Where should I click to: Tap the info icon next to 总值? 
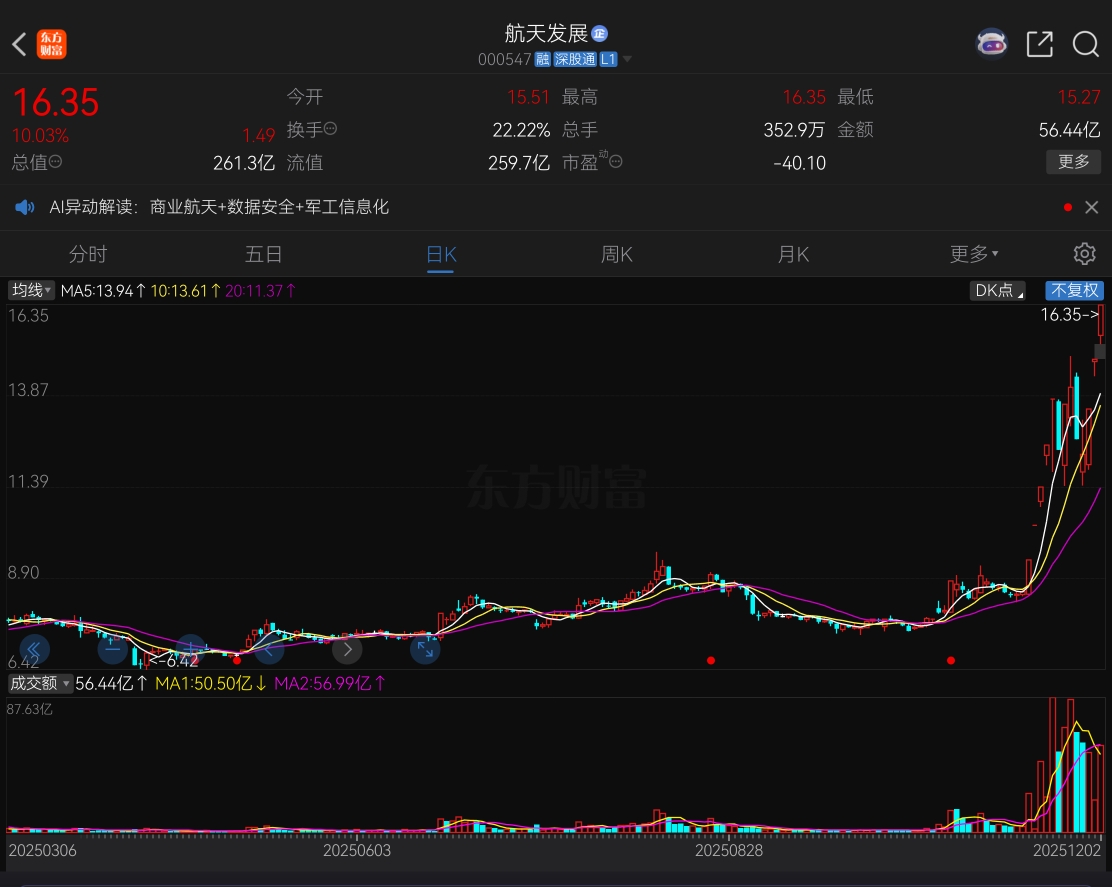(55, 162)
